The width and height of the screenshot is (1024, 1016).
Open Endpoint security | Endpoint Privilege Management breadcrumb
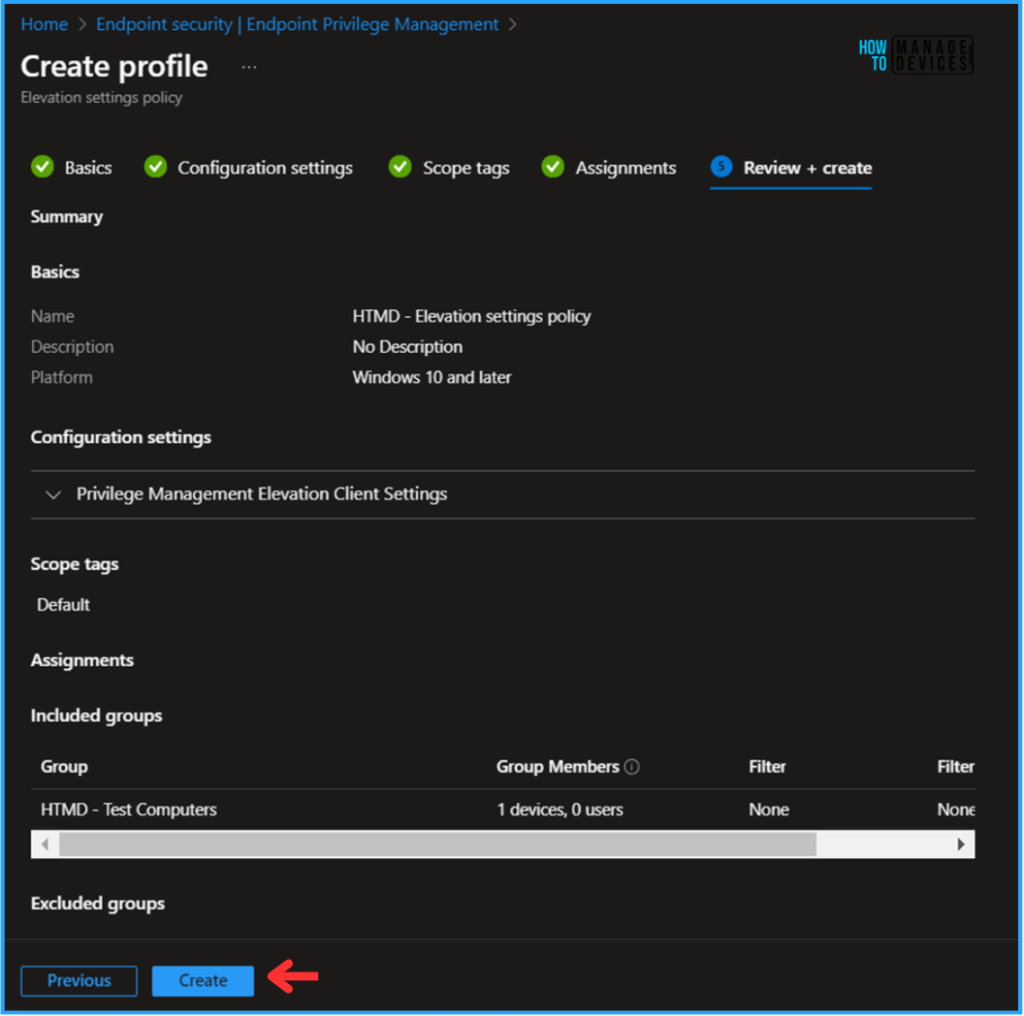click(x=297, y=24)
